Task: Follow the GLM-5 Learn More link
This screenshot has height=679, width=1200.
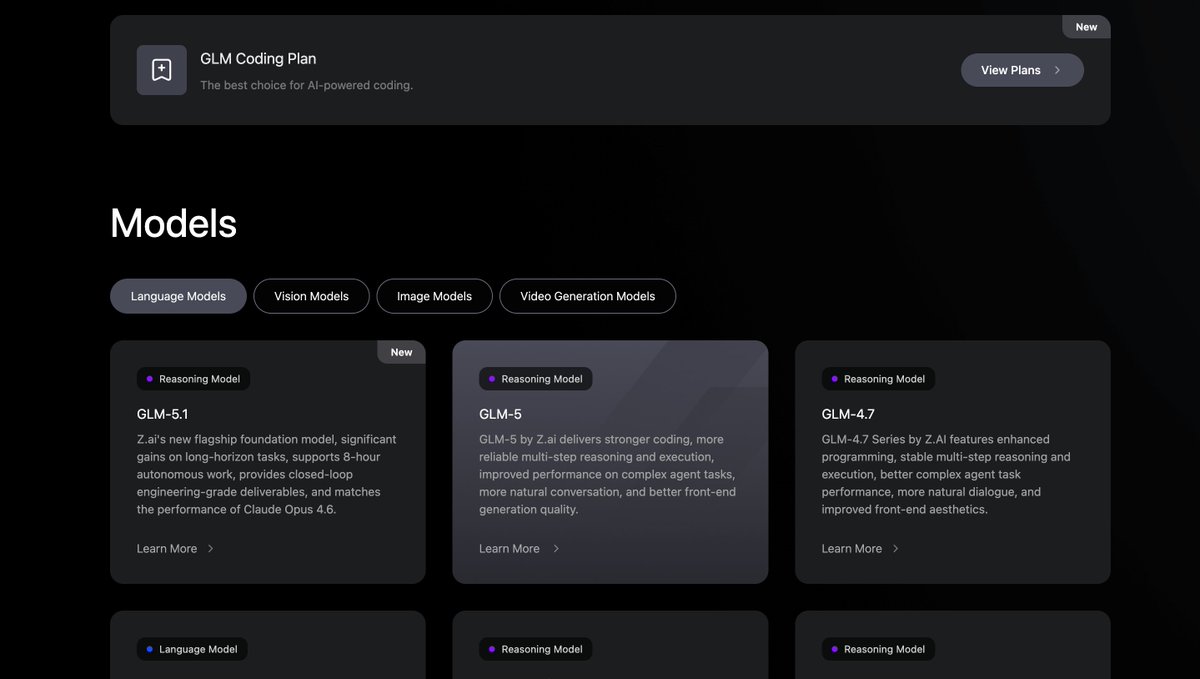Action: 509,549
